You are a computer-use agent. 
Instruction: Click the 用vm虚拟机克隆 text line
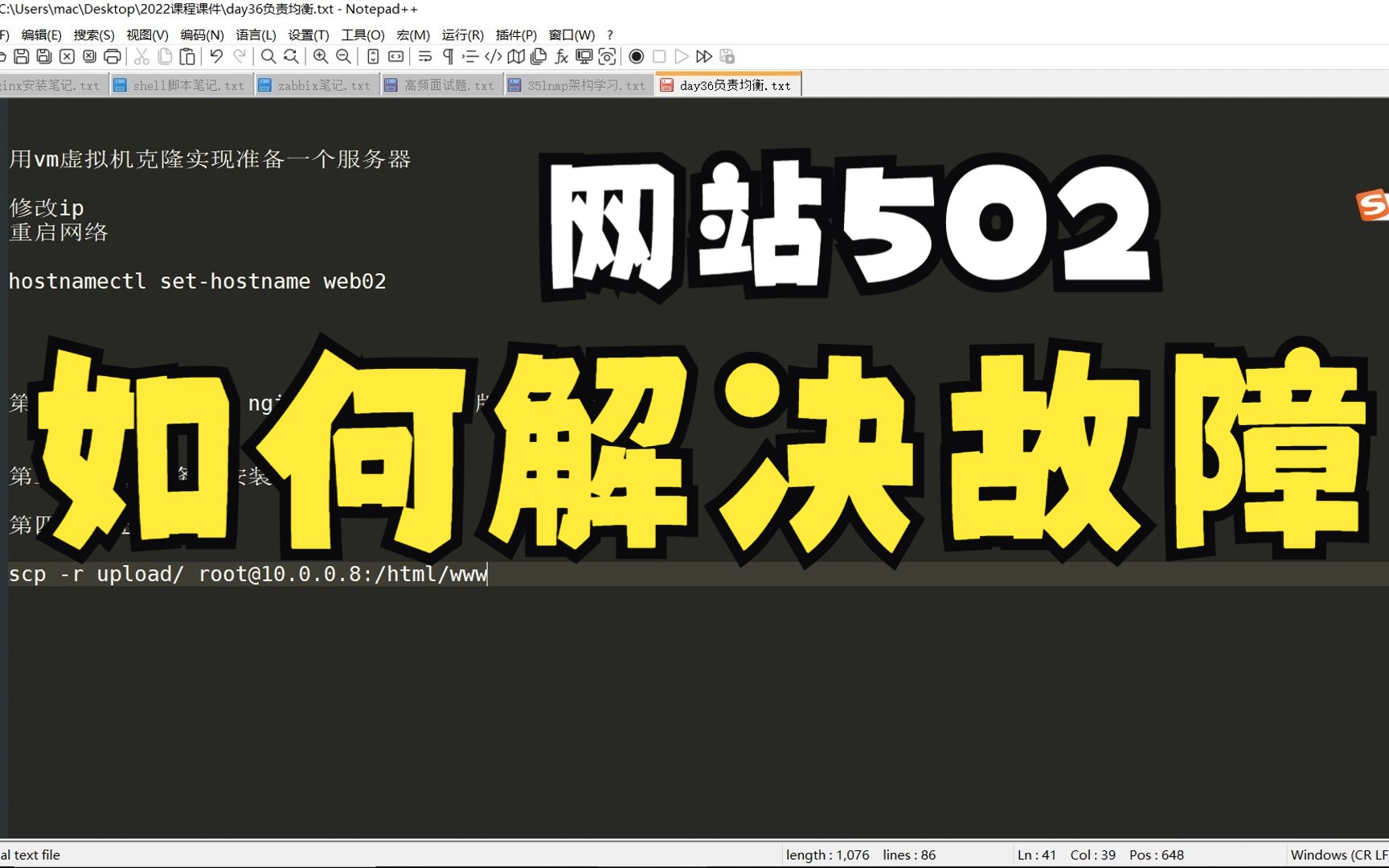pos(210,159)
